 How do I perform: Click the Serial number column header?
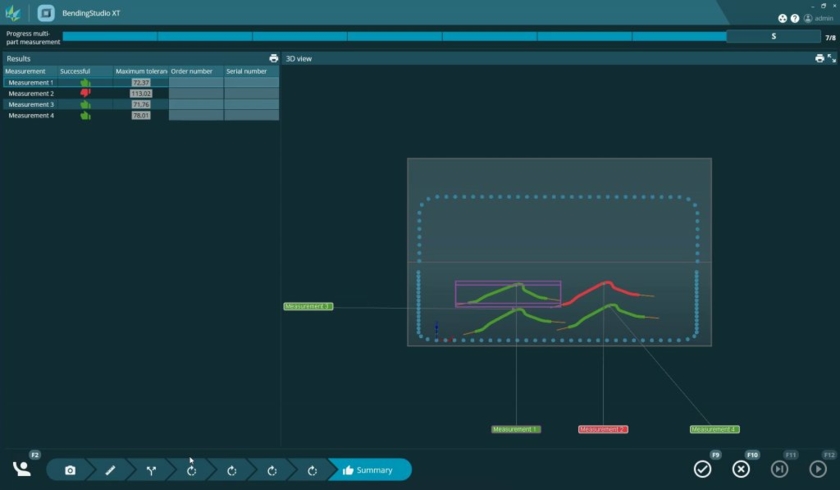252,71
